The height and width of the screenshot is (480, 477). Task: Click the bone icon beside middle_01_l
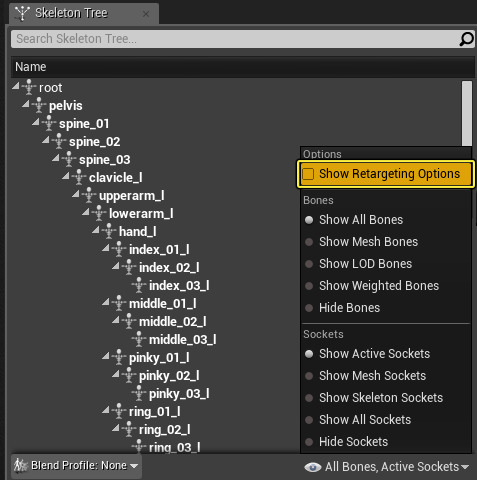coord(119,303)
